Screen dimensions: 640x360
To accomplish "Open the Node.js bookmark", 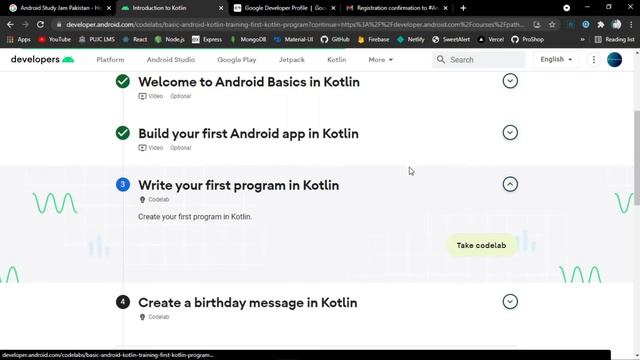I will [170, 40].
